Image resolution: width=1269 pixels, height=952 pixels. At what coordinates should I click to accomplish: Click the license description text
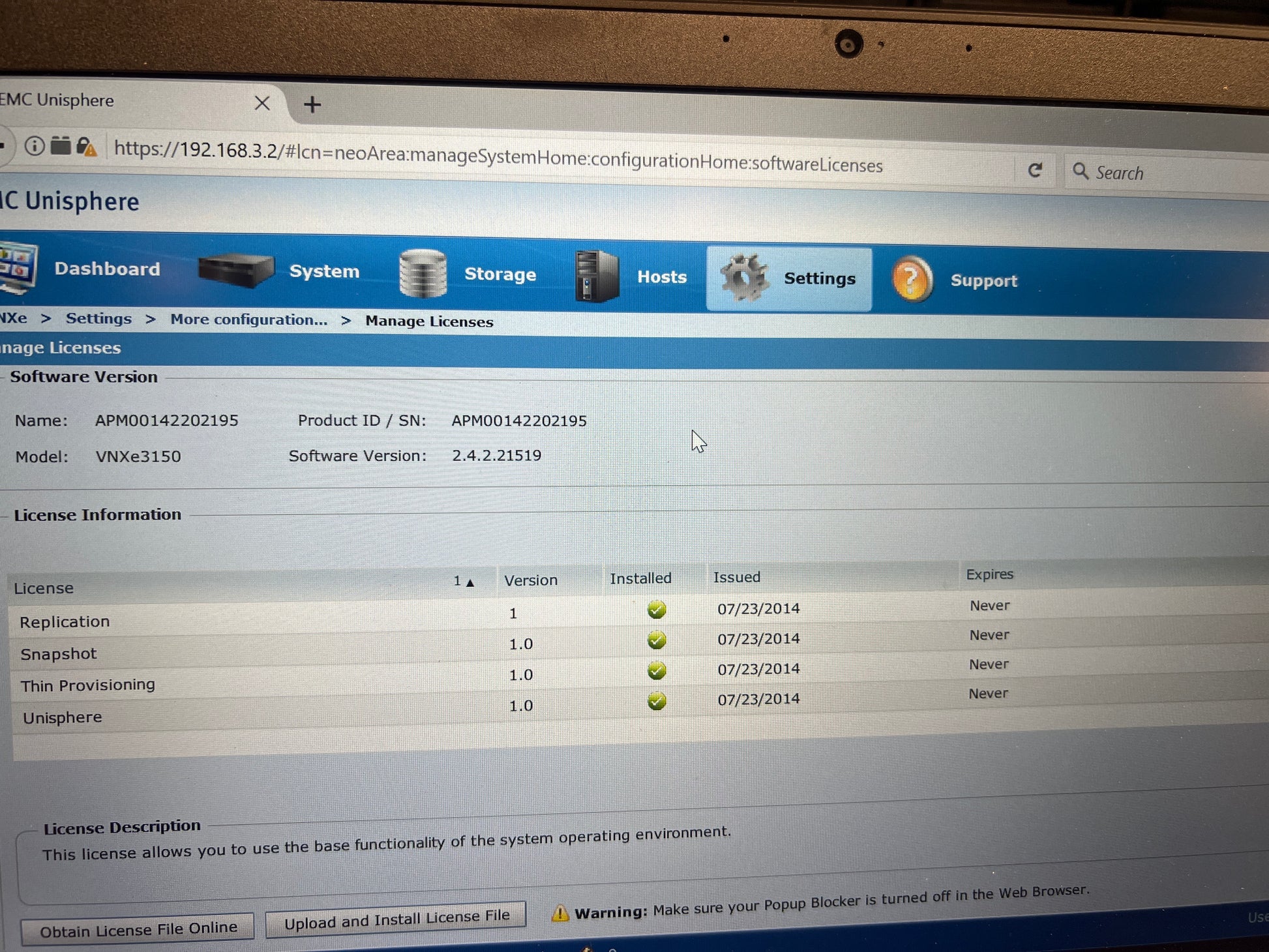(387, 844)
